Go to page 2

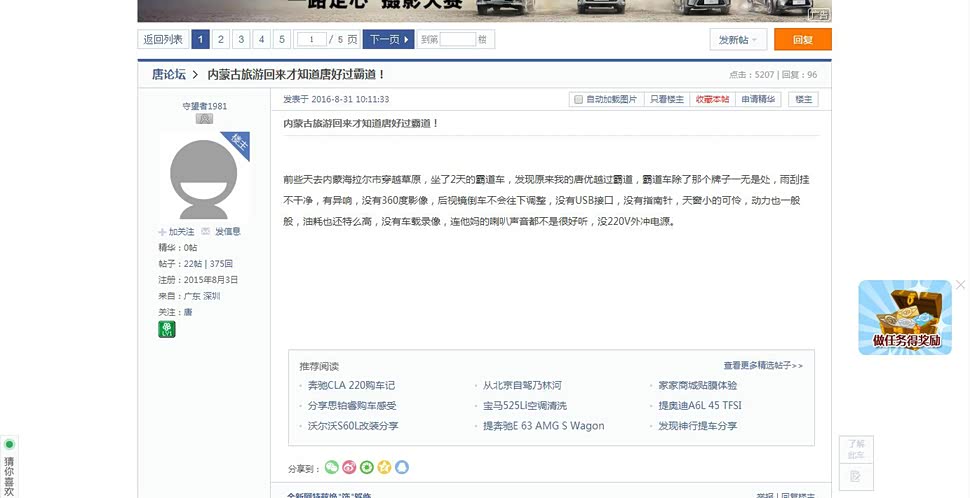221,40
